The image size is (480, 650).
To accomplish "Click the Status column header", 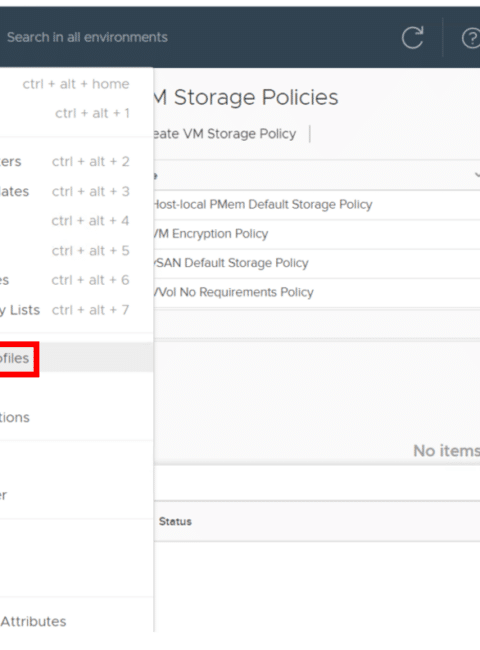I will click(x=175, y=521).
